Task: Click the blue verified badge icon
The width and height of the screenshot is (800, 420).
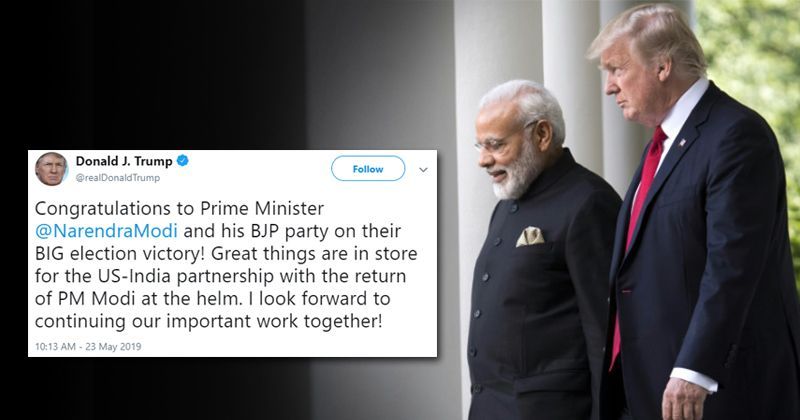Action: (x=183, y=161)
